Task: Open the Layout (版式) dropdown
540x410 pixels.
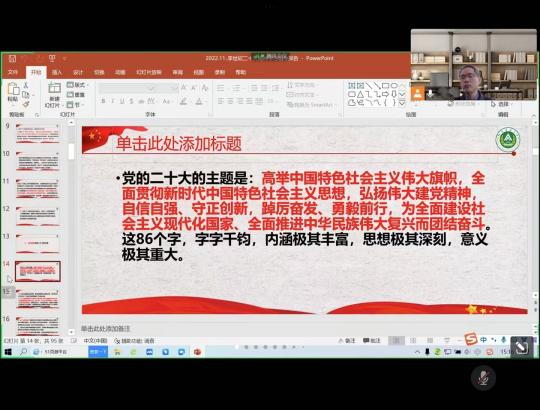Action: [77, 85]
